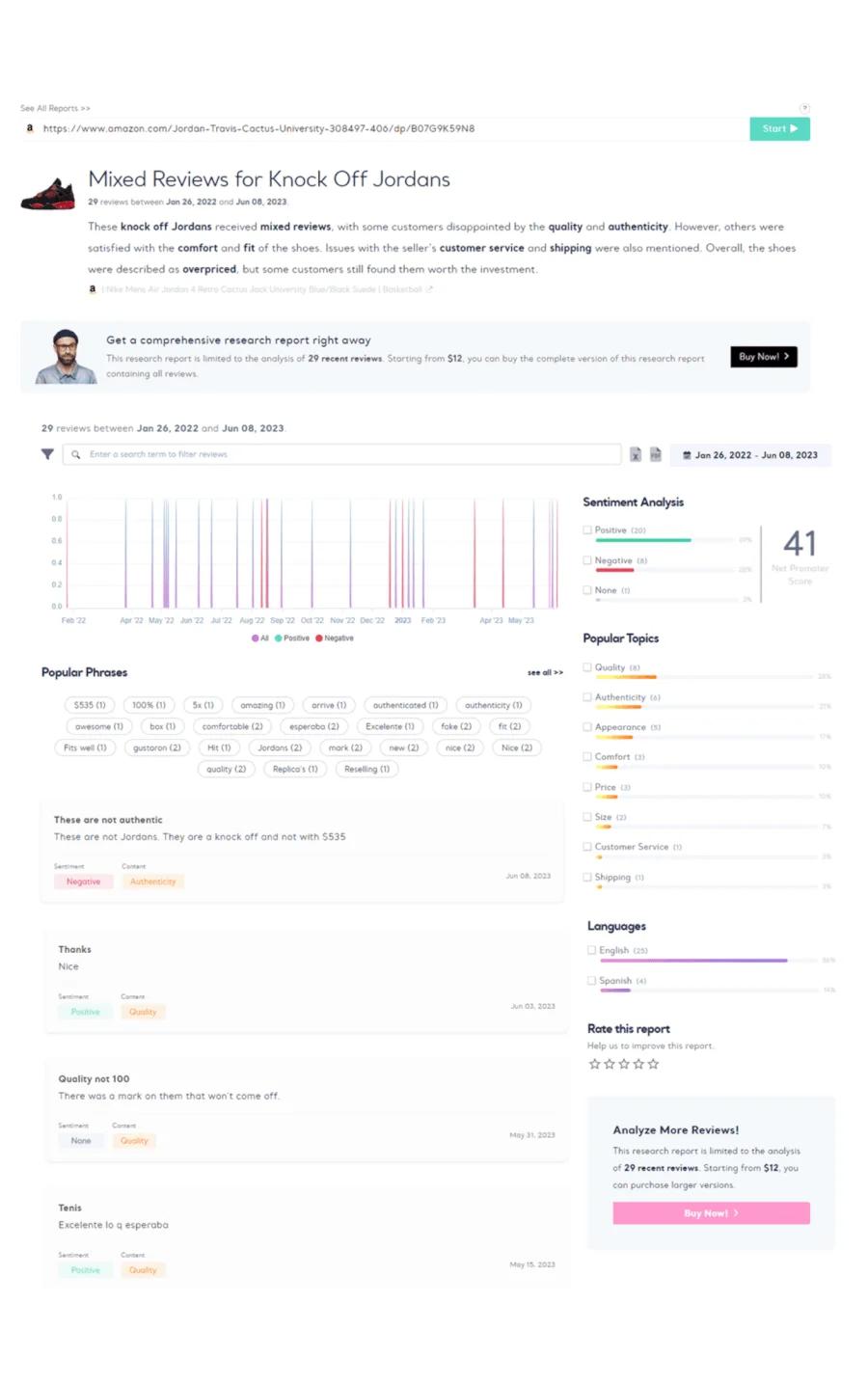Rate the report one star
The image size is (868, 1385).
coord(594,1064)
